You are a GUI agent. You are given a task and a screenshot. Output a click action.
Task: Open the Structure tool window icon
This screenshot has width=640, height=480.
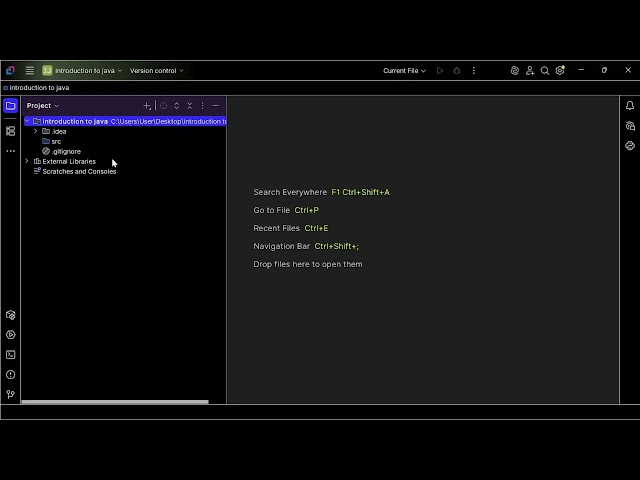[x=11, y=131]
